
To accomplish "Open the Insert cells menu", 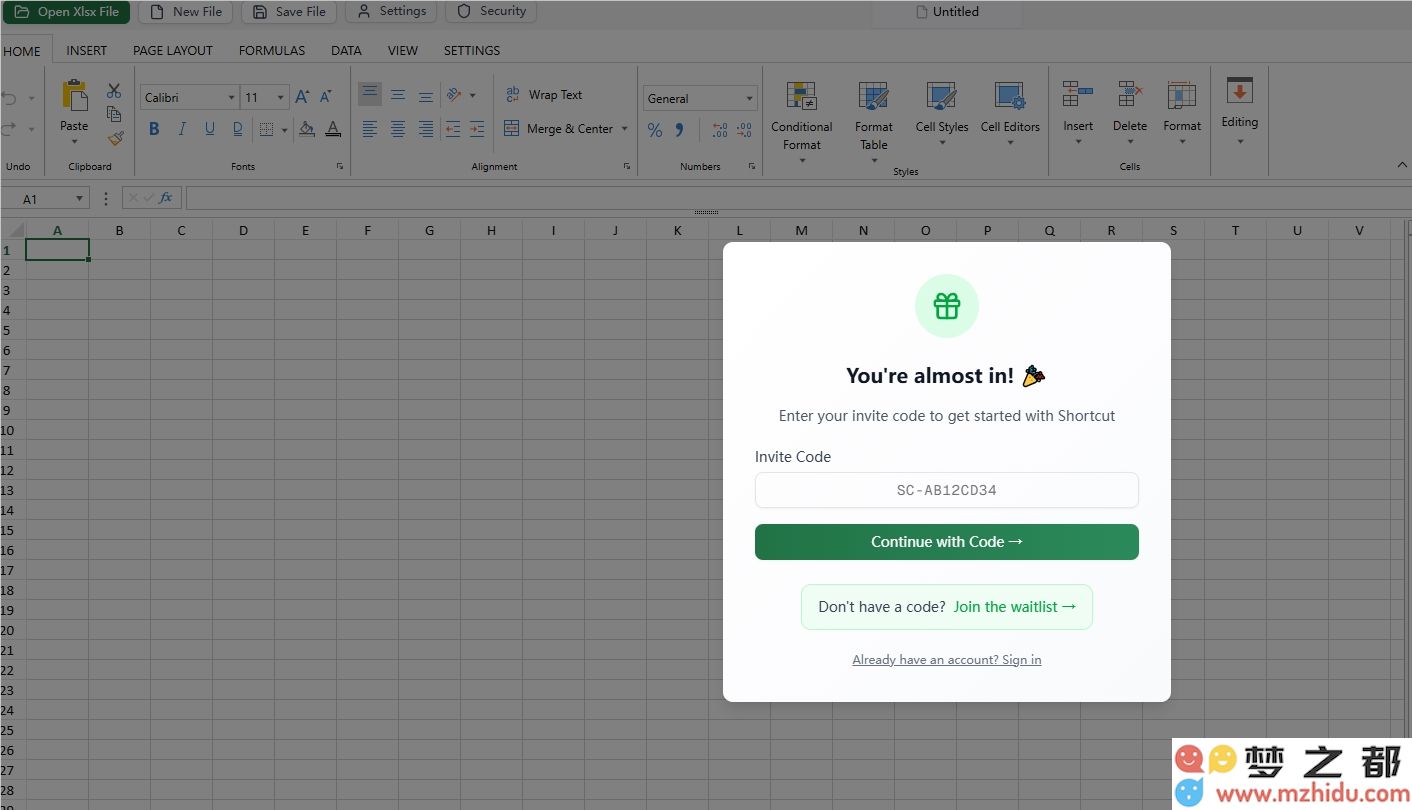I will click(1078, 113).
